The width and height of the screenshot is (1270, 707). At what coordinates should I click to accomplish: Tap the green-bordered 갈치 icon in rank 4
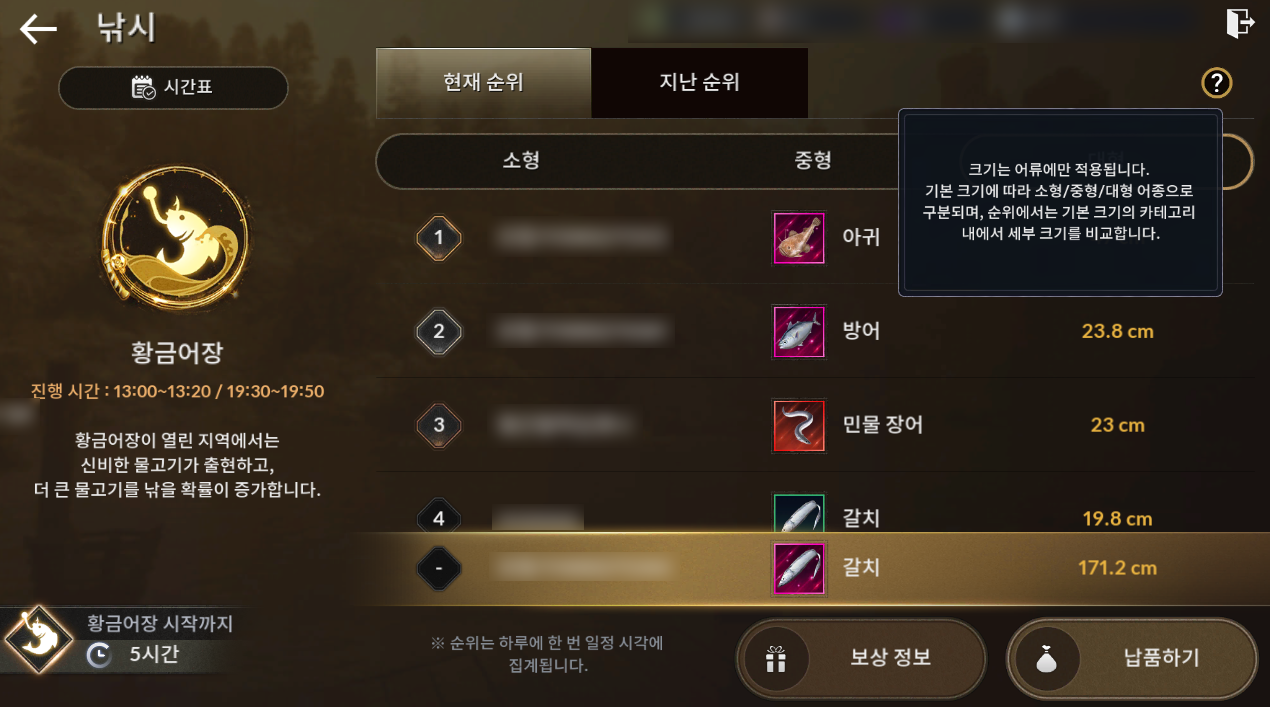[799, 513]
